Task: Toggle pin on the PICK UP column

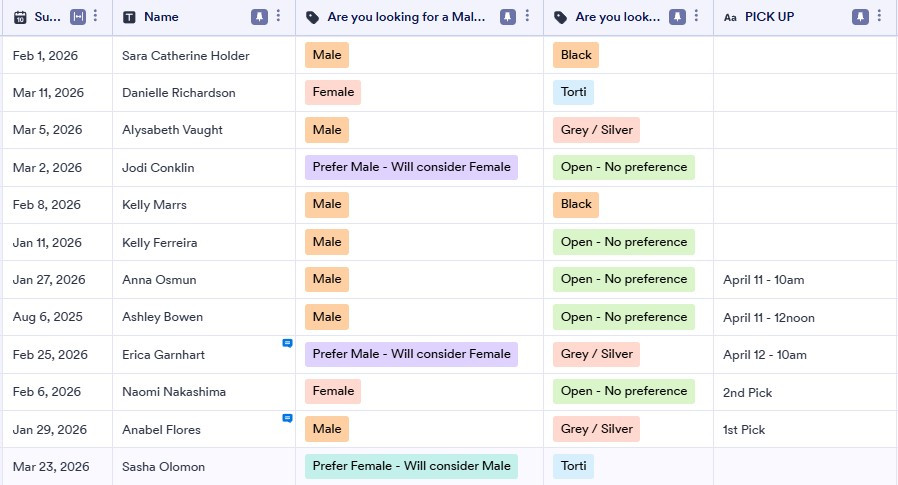Action: coord(860,17)
